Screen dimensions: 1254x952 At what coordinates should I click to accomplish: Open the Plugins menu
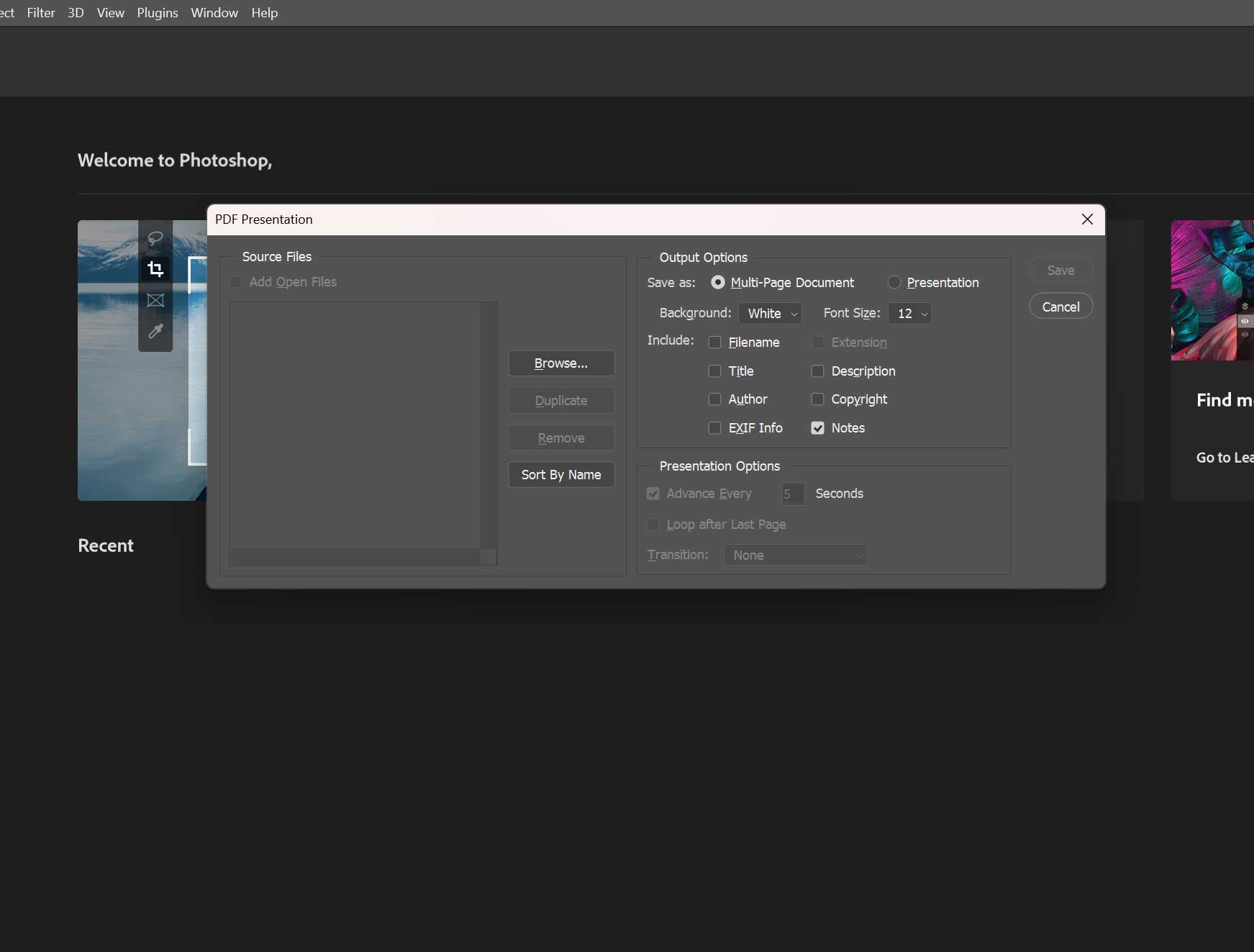158,13
